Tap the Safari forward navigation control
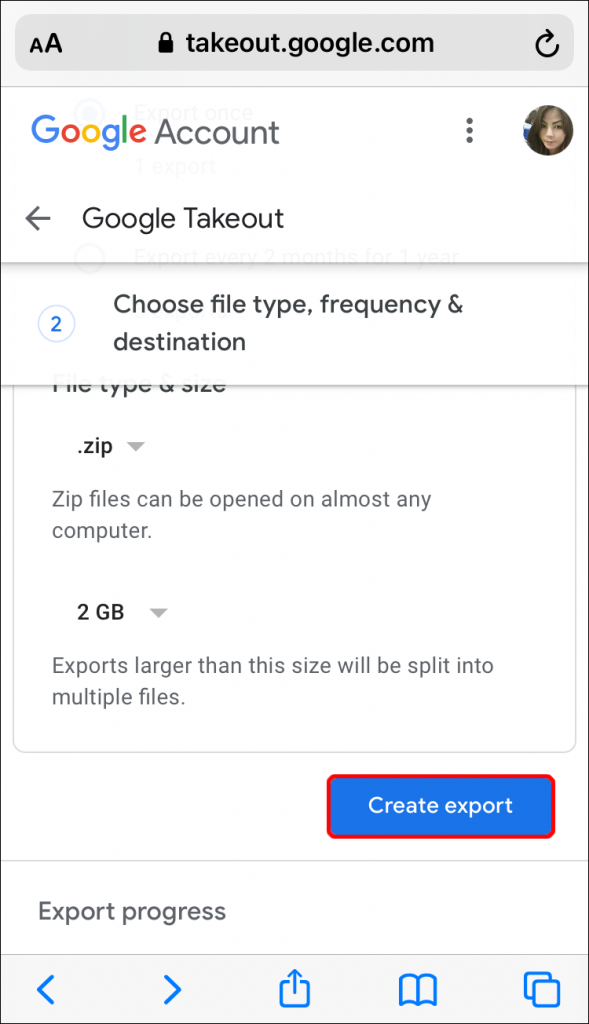This screenshot has width=589, height=1024. tap(171, 989)
